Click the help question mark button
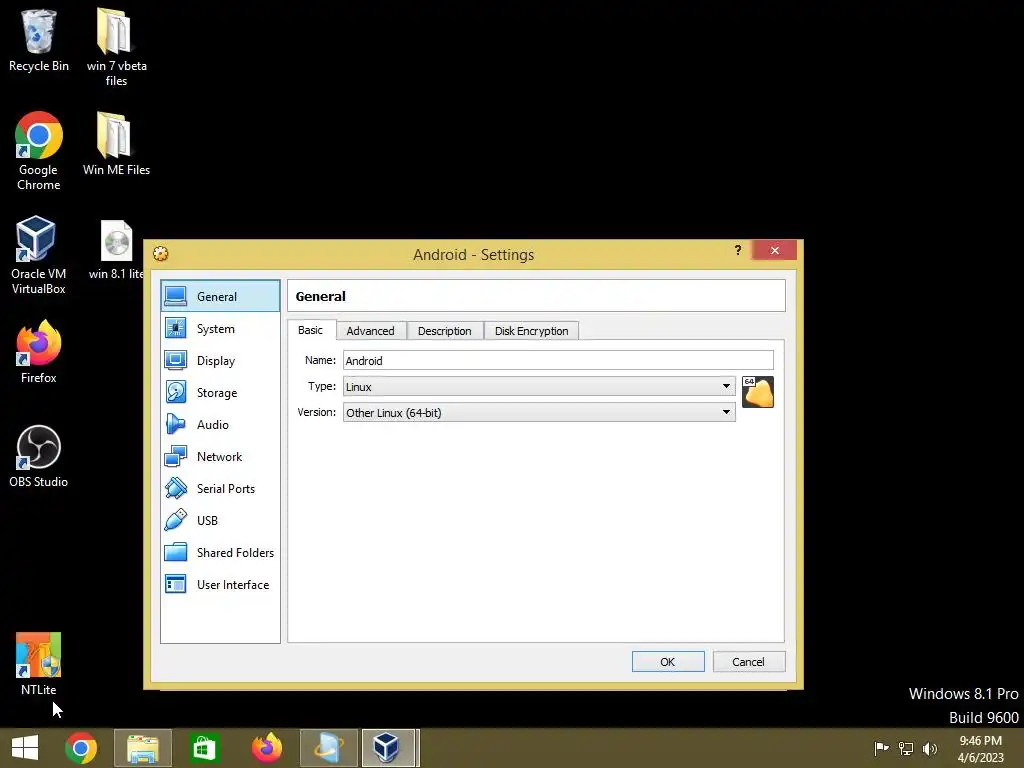This screenshot has height=768, width=1024. point(737,250)
